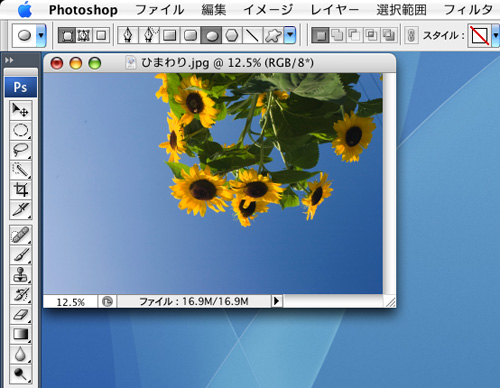Click the Ps logo atop the toolbox
500x388 pixels.
tap(21, 87)
